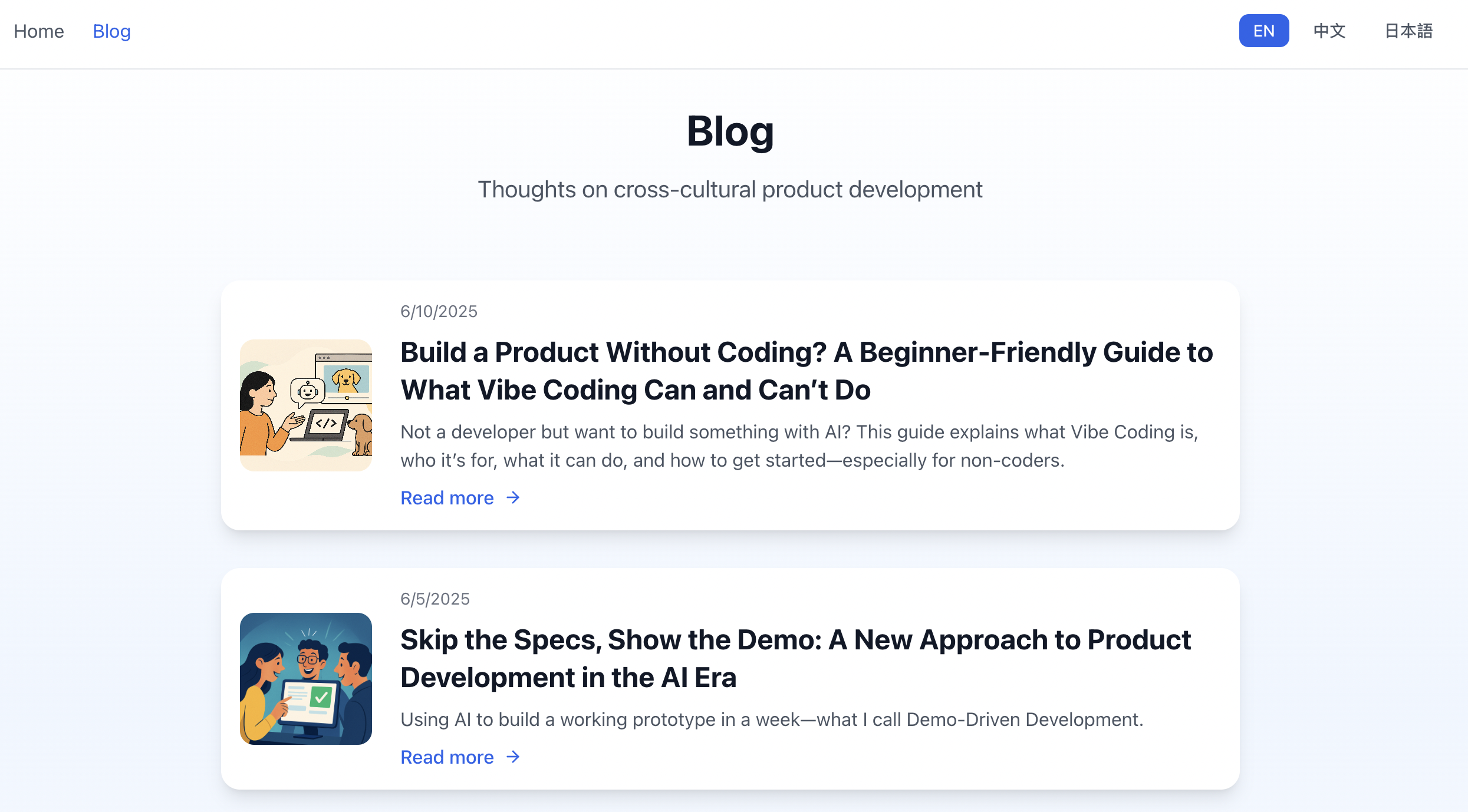Click the Demo-Driven Development description text
Screen dimensions: 1468x812
(x=772, y=719)
